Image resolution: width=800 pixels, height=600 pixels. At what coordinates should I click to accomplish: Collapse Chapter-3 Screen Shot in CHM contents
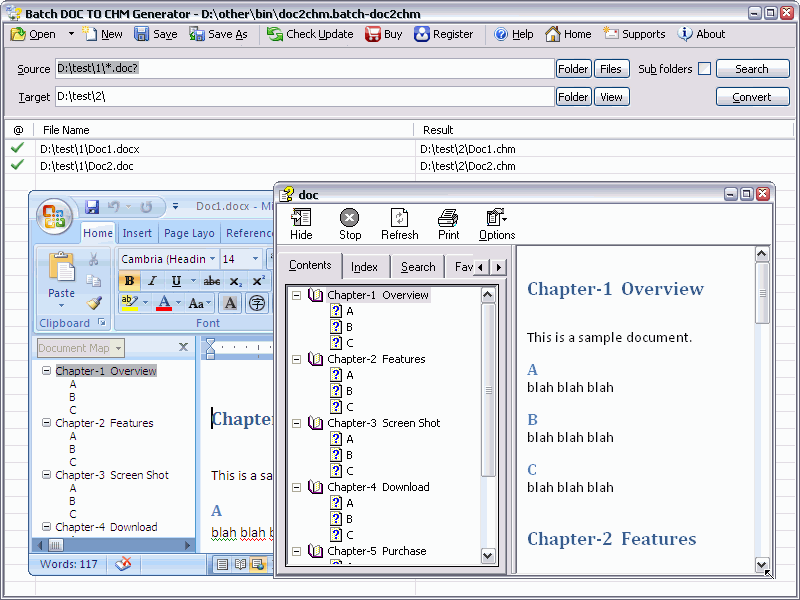[296, 423]
